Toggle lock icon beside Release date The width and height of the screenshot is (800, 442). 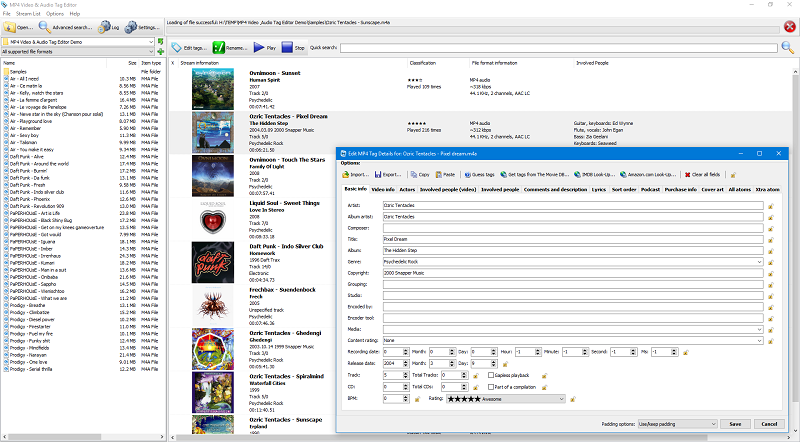point(505,364)
